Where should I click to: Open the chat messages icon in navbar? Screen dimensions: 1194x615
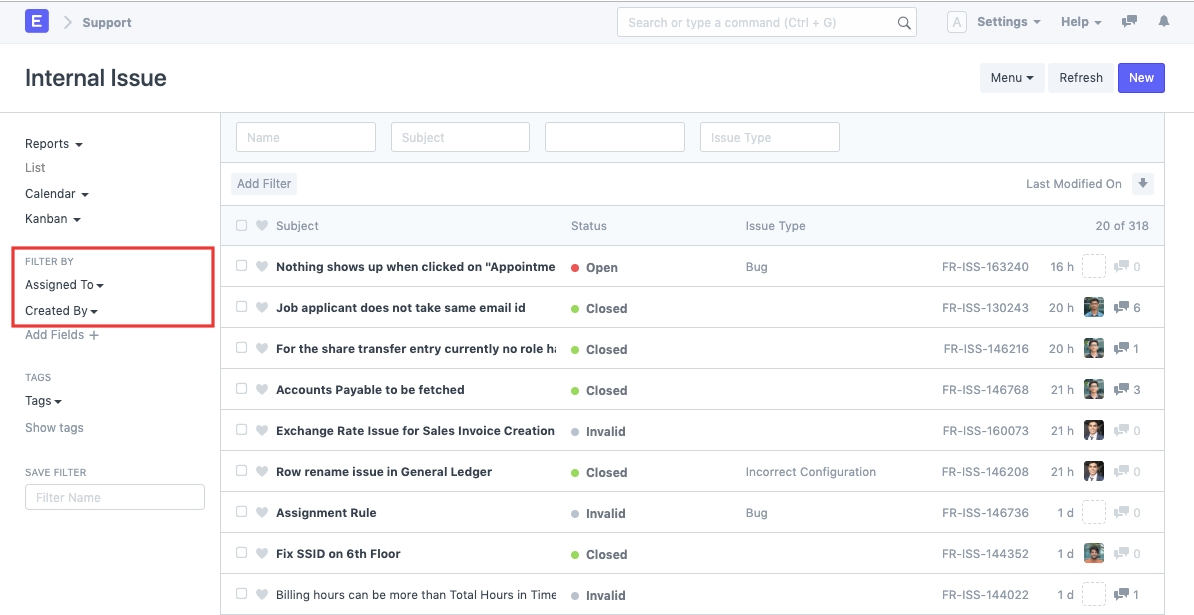pyautogui.click(x=1129, y=22)
